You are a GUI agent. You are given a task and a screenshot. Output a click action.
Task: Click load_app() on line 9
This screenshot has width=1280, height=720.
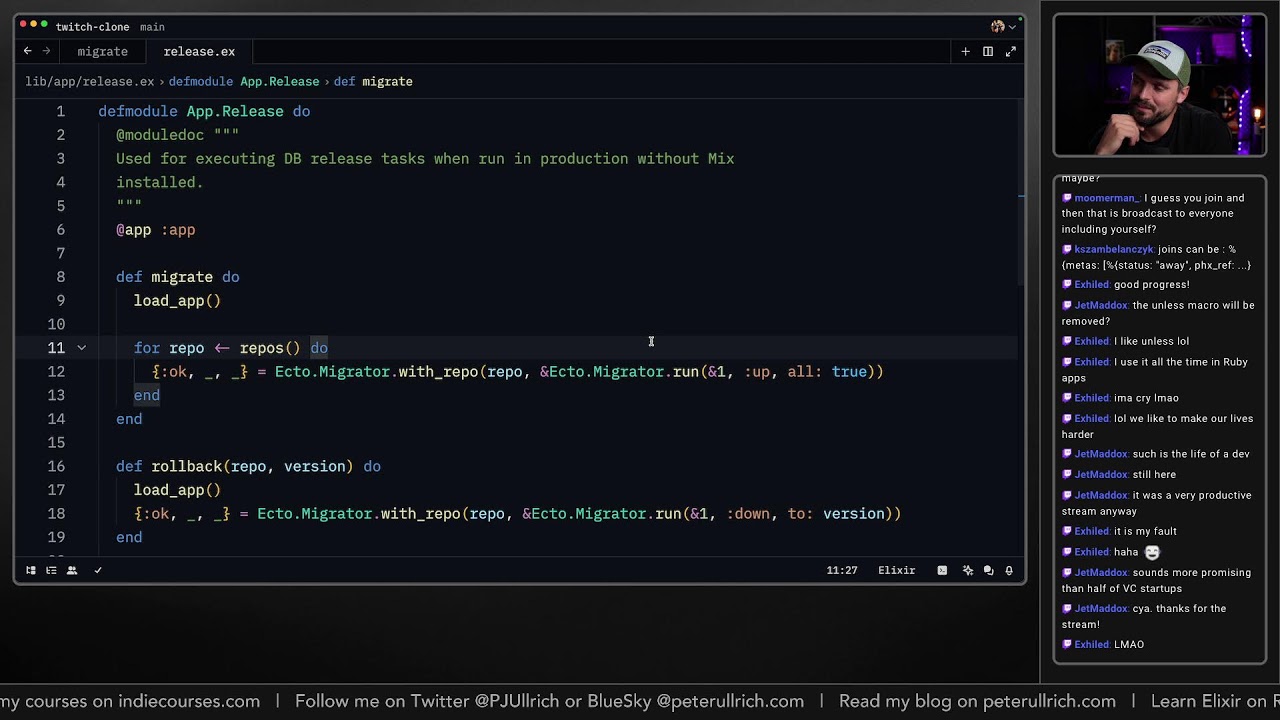[x=177, y=301]
